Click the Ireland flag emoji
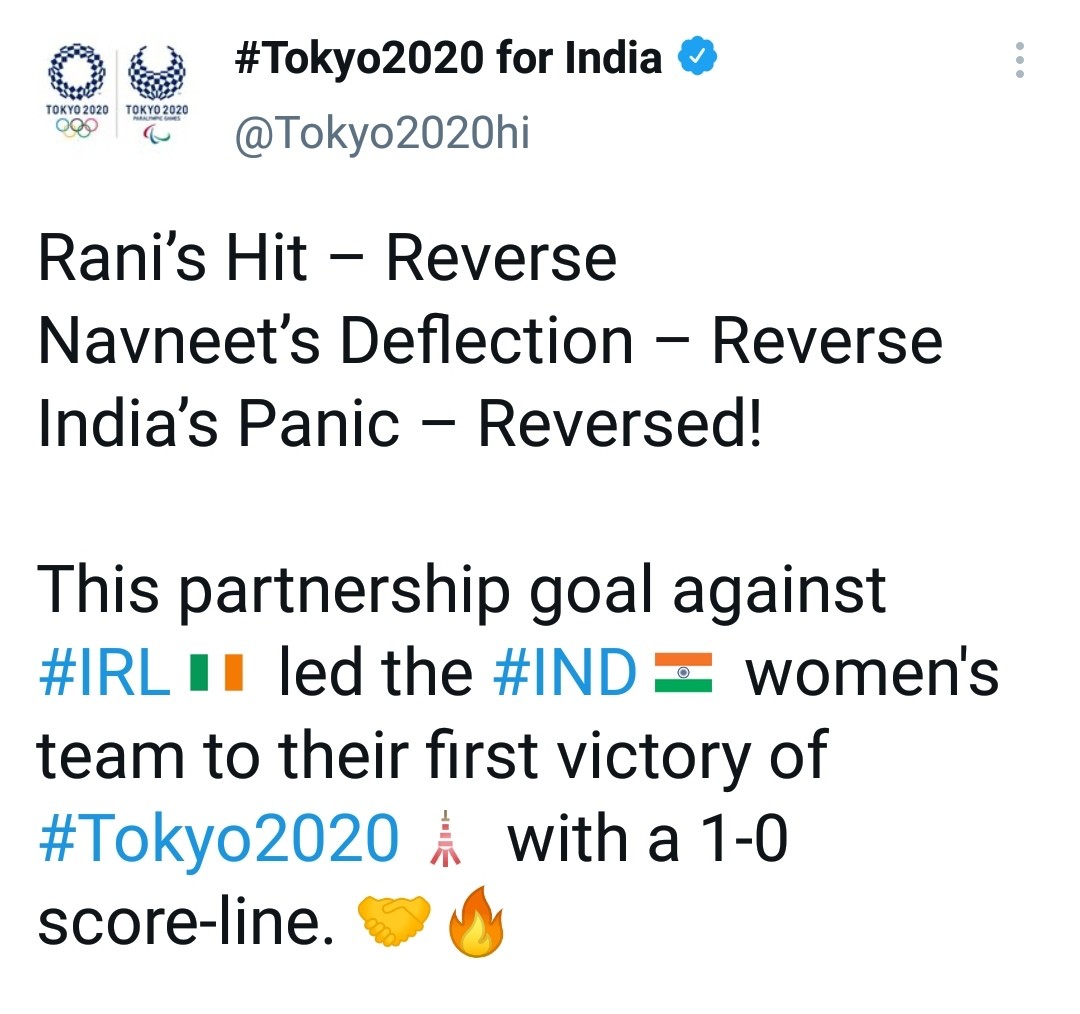 [216, 676]
